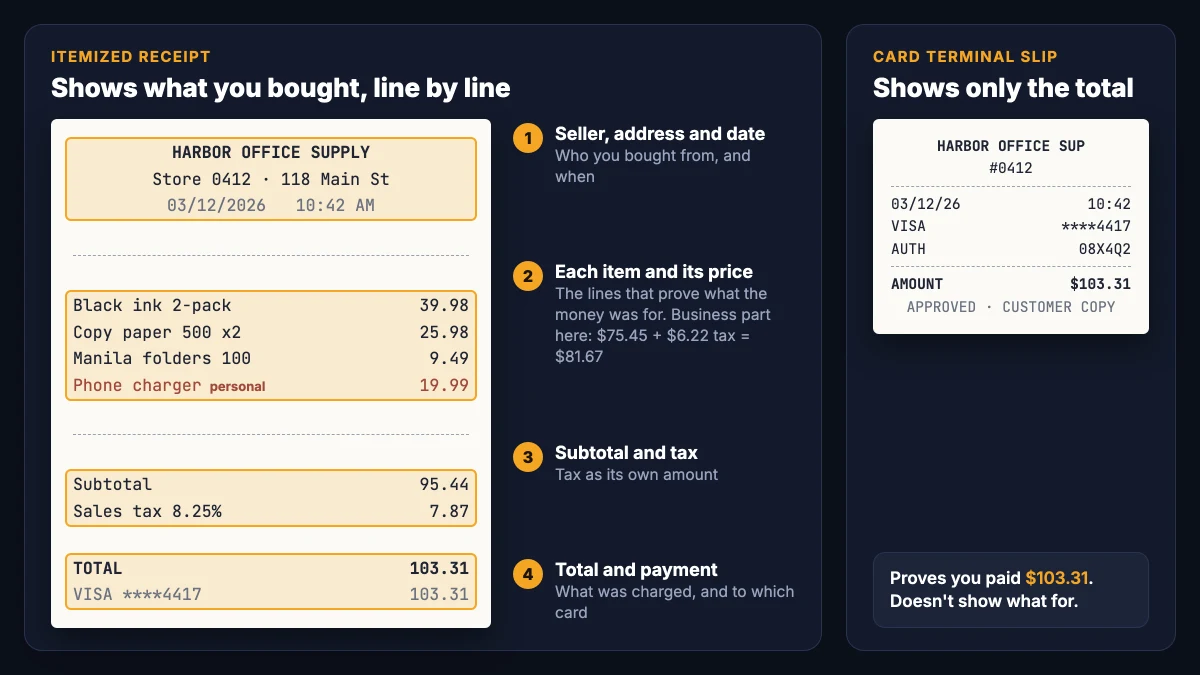
Task: Click the Sales tax 8.25% line
Action: click(x=271, y=511)
